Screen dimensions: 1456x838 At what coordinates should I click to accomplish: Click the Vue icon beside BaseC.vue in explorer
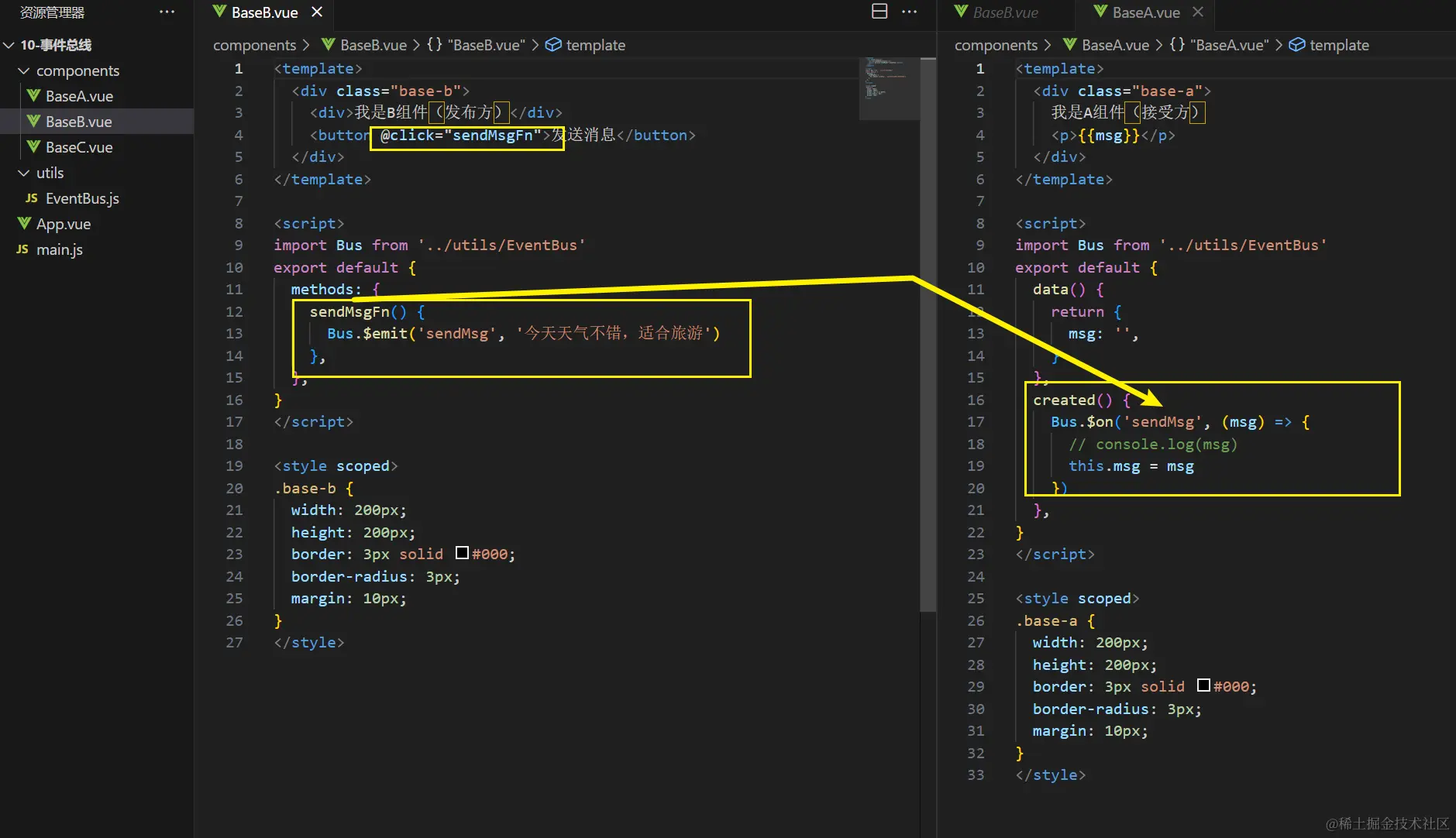point(33,147)
